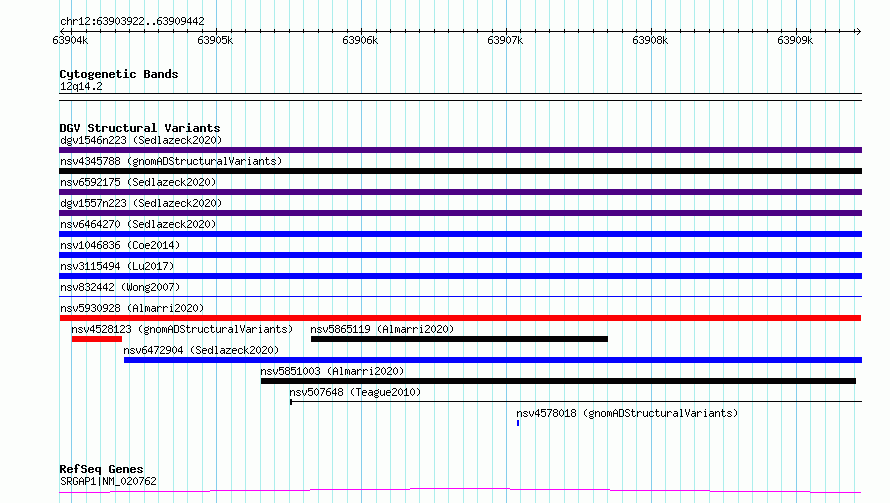Select the tiny blue marker under nsv4578018
The height and width of the screenshot is (503, 890).
(x=518, y=423)
